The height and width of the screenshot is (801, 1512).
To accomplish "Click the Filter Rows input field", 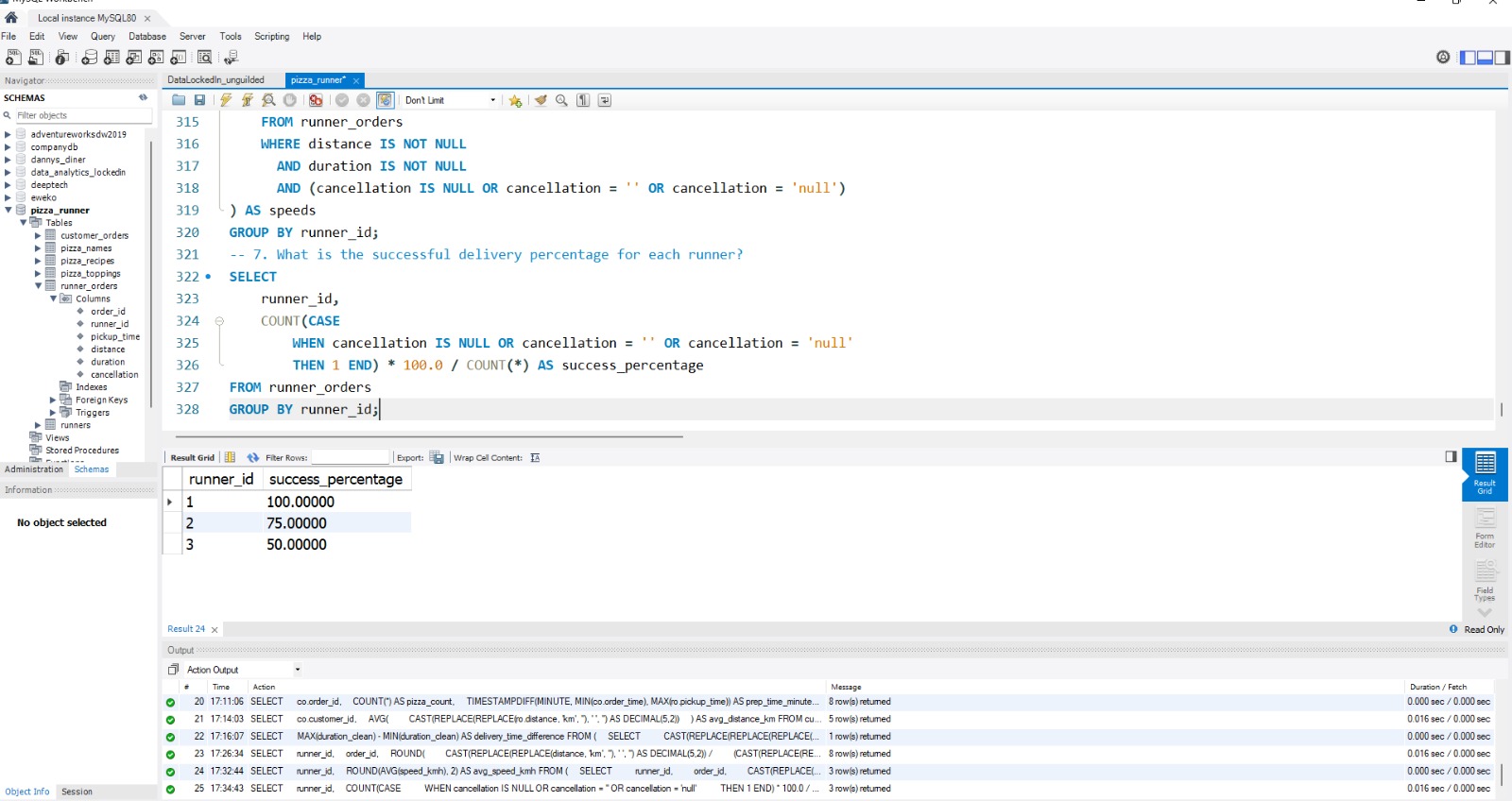I will tap(350, 457).
